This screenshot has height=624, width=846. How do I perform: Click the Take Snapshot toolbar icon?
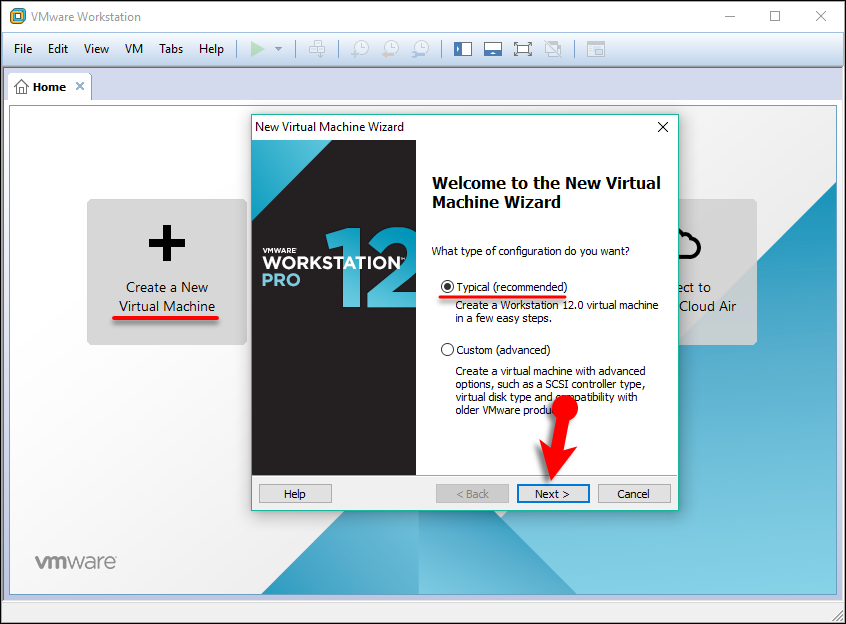(x=360, y=49)
